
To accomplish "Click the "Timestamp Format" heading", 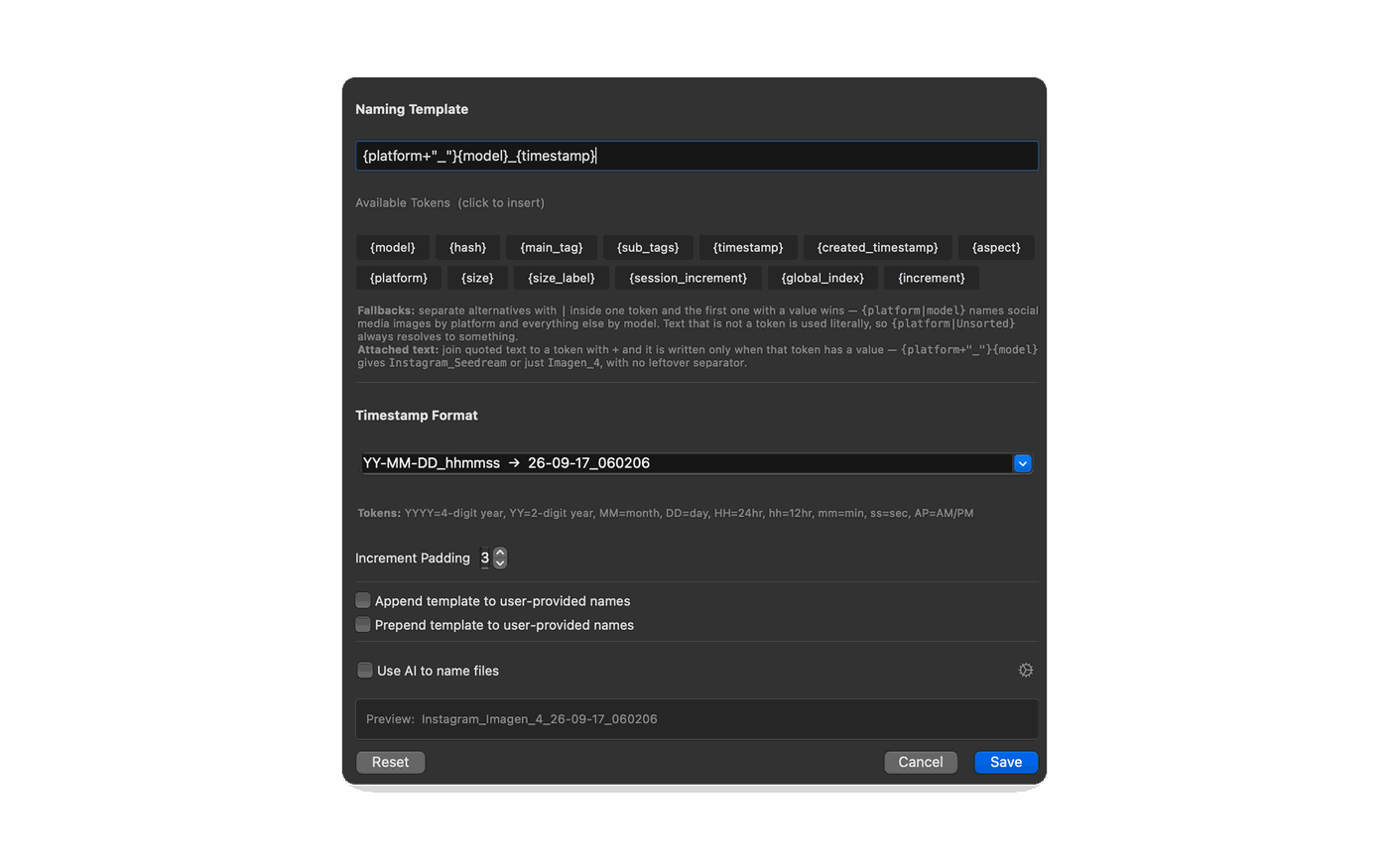I will 417,416.
